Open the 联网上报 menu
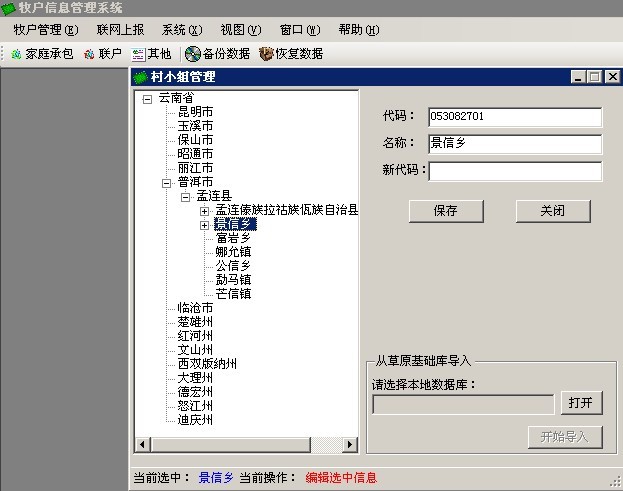The width and height of the screenshot is (623, 491). pos(120,30)
